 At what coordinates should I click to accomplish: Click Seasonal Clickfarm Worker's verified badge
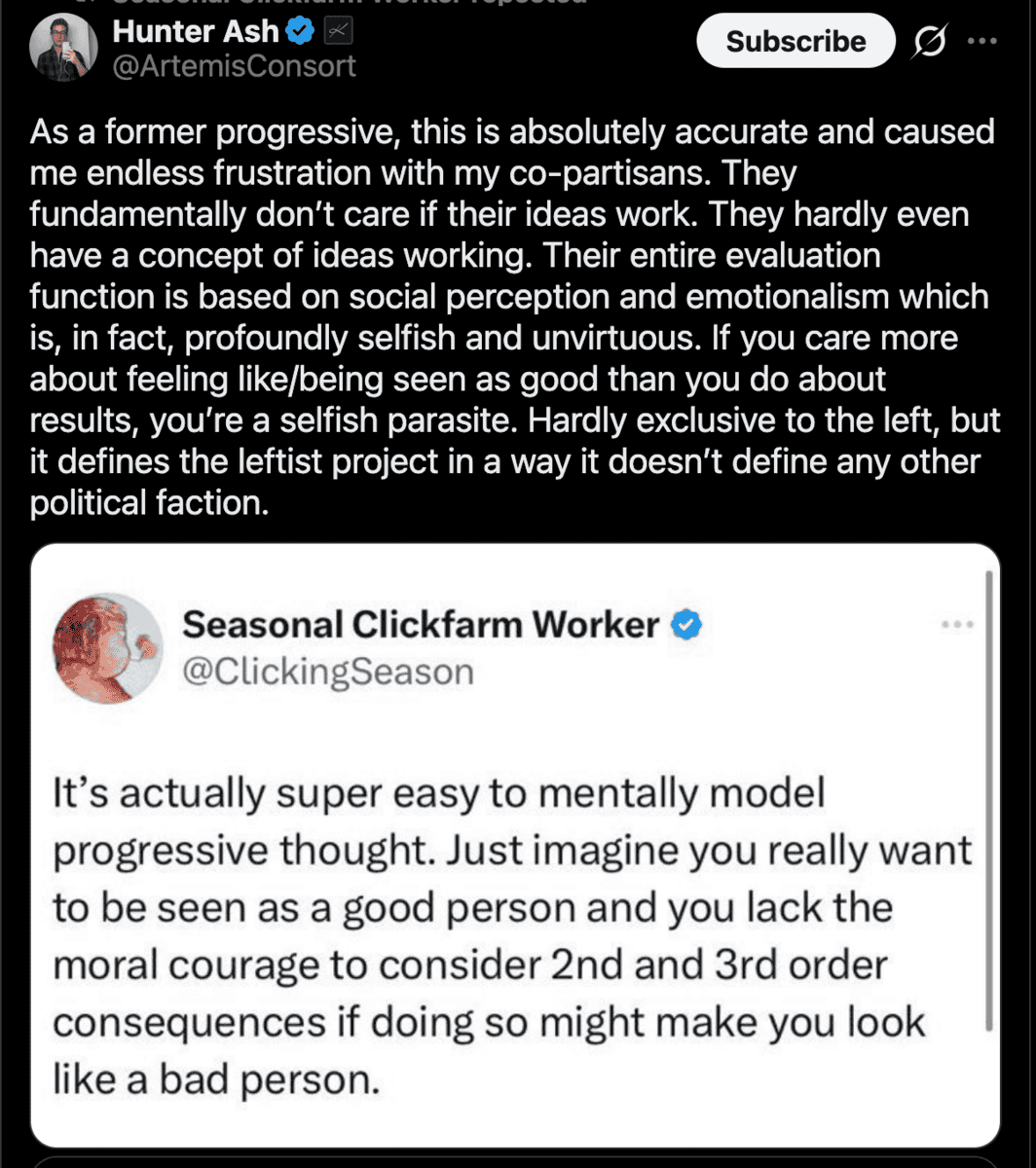tap(688, 626)
